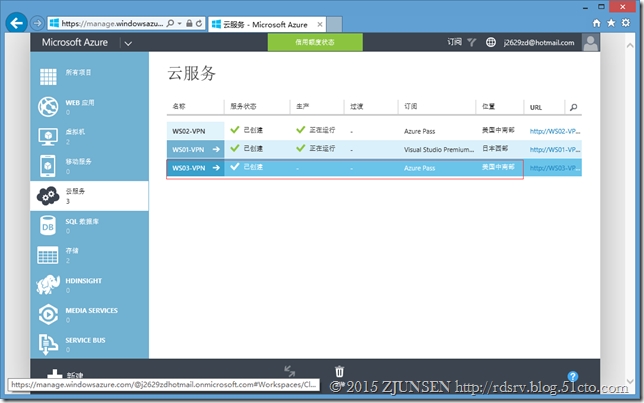Open the 订阅 subscription filter

coord(461,42)
